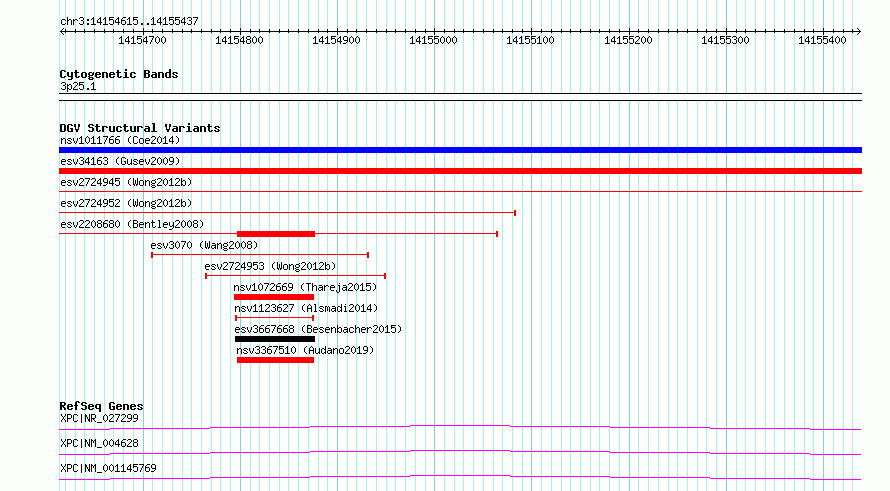Click the red bar under nsv1072669

point(274,297)
